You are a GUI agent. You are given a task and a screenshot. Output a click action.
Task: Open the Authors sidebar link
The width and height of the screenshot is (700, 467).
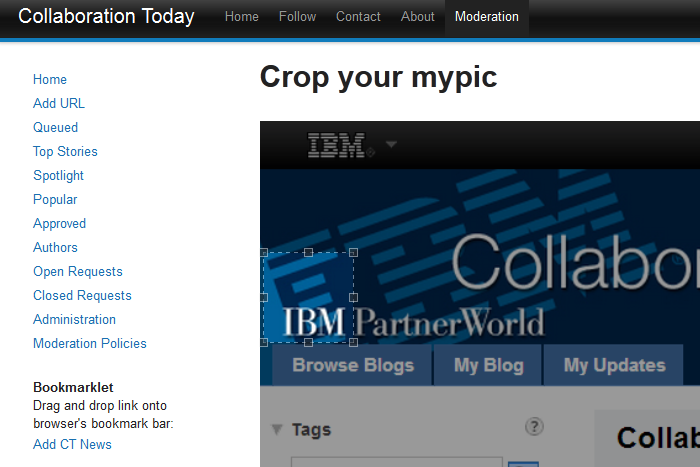(55, 247)
